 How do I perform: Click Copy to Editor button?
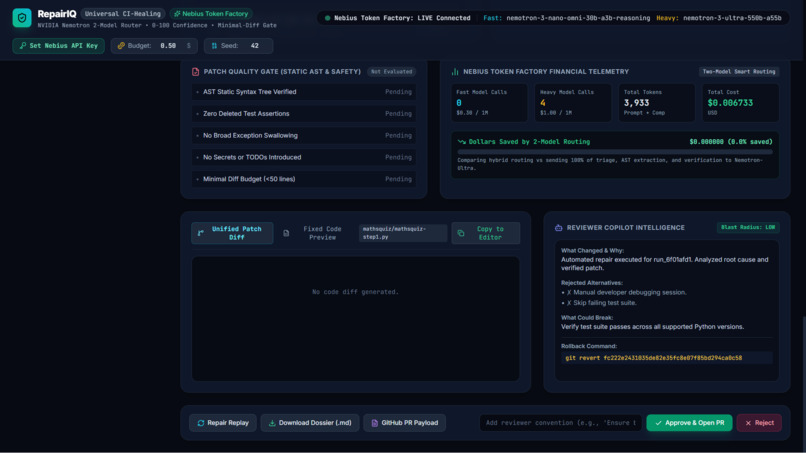(486, 233)
